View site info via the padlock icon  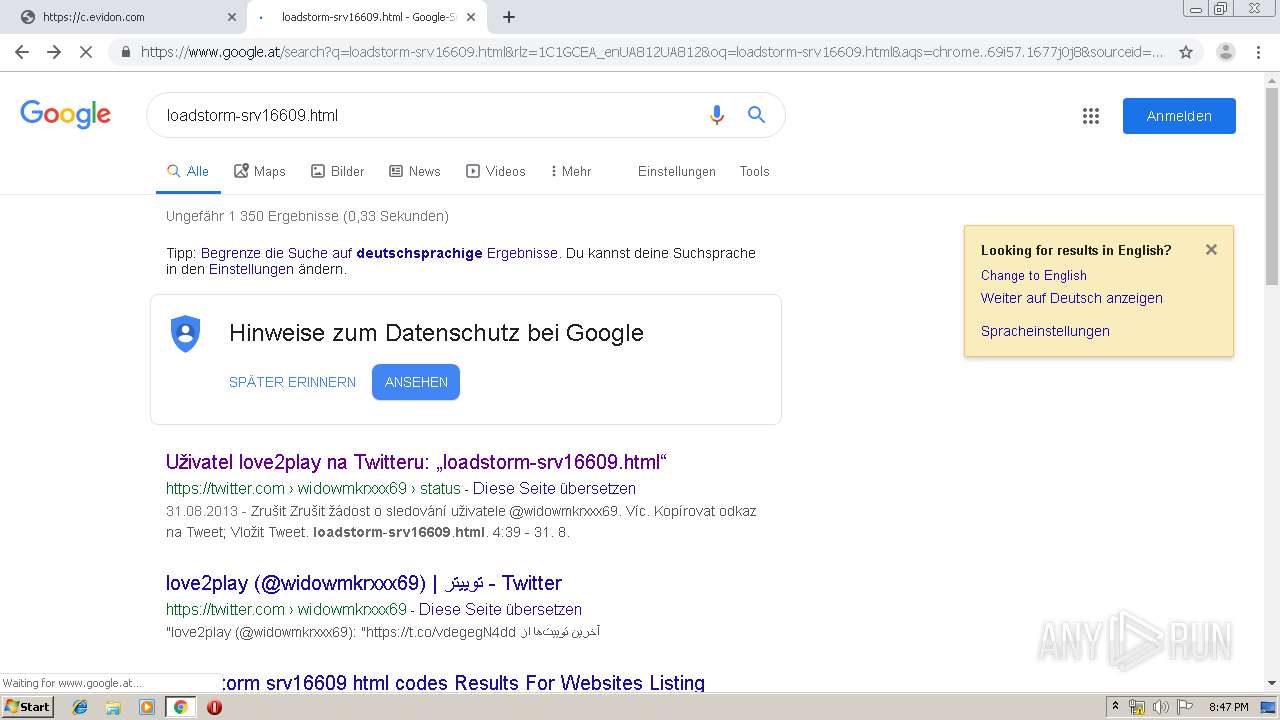126,52
